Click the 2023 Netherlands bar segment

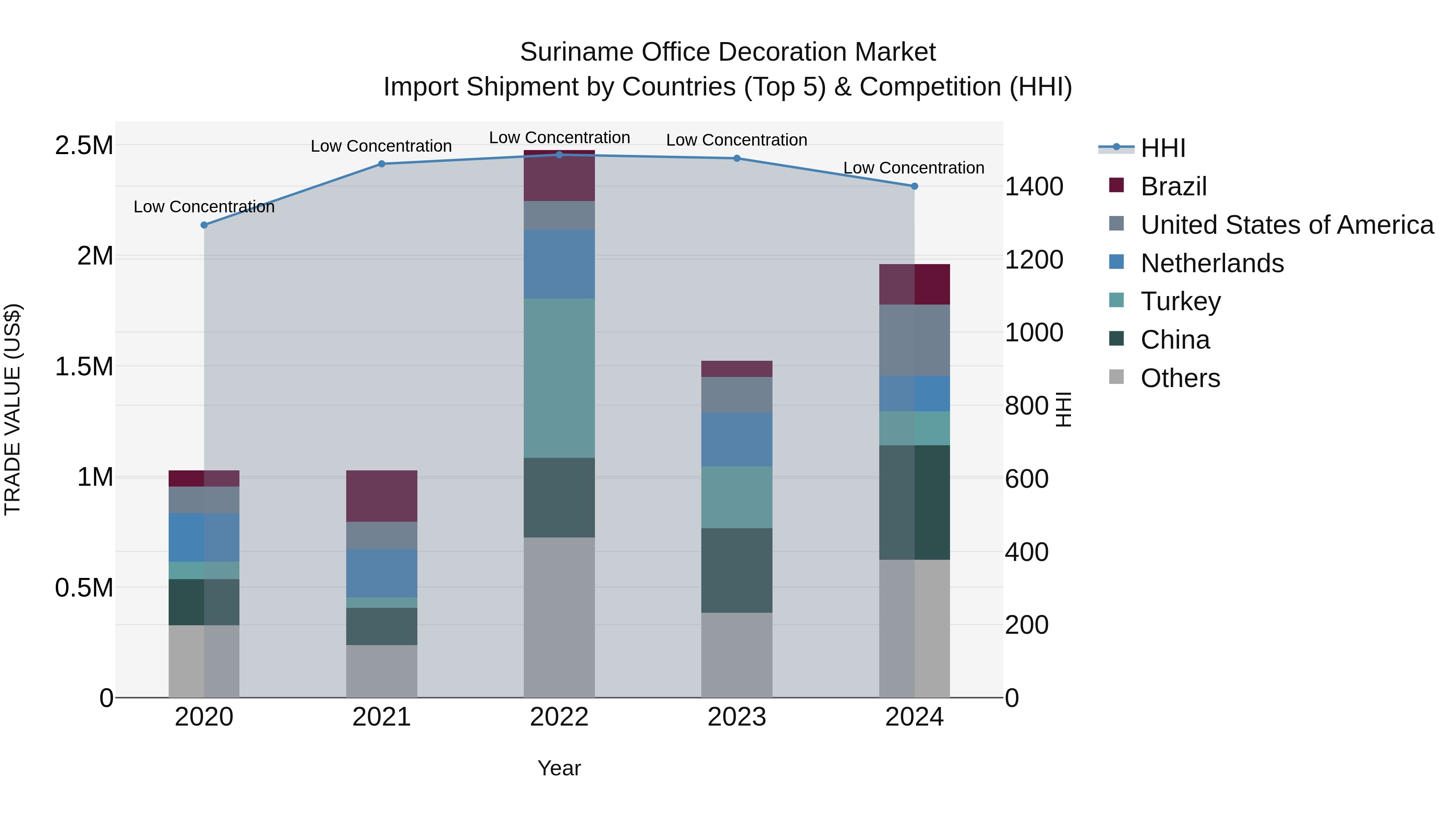(x=737, y=439)
